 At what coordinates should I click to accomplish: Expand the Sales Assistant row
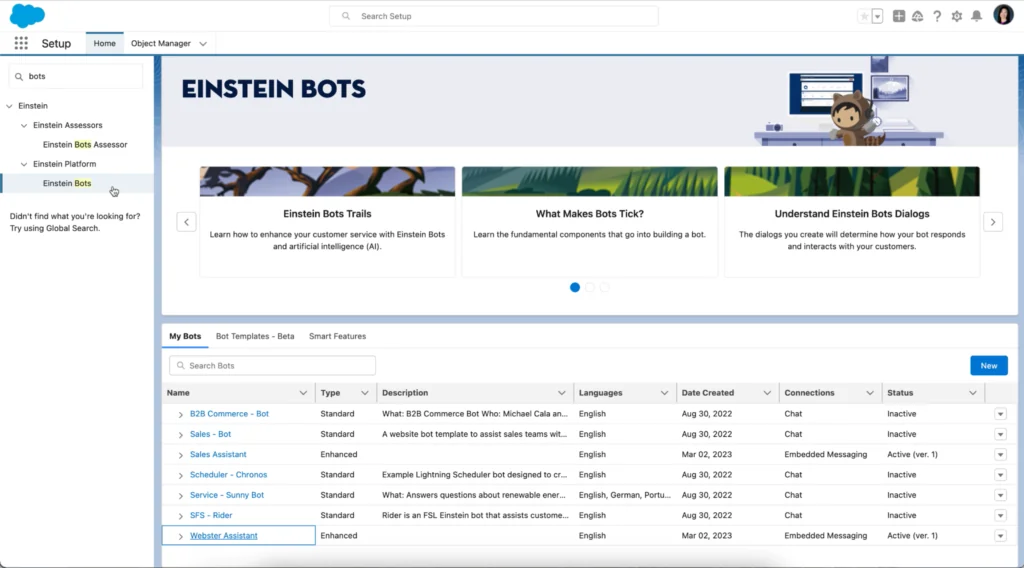(x=181, y=455)
